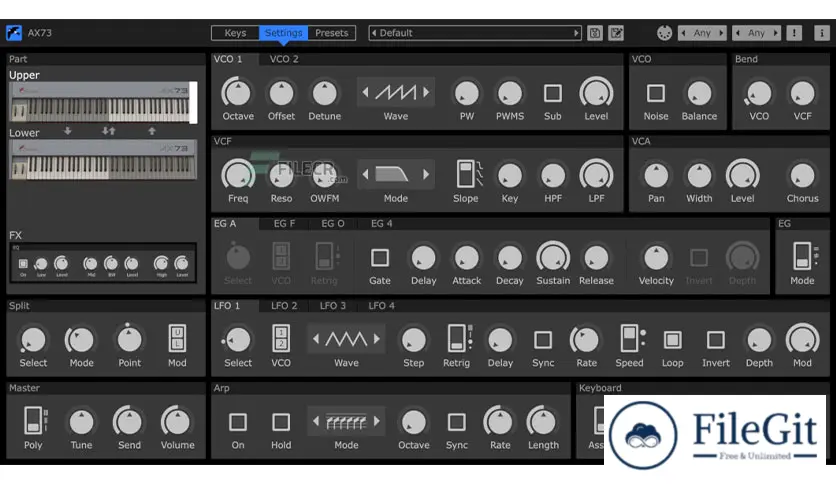Open the VCO 2 tab

(284, 59)
